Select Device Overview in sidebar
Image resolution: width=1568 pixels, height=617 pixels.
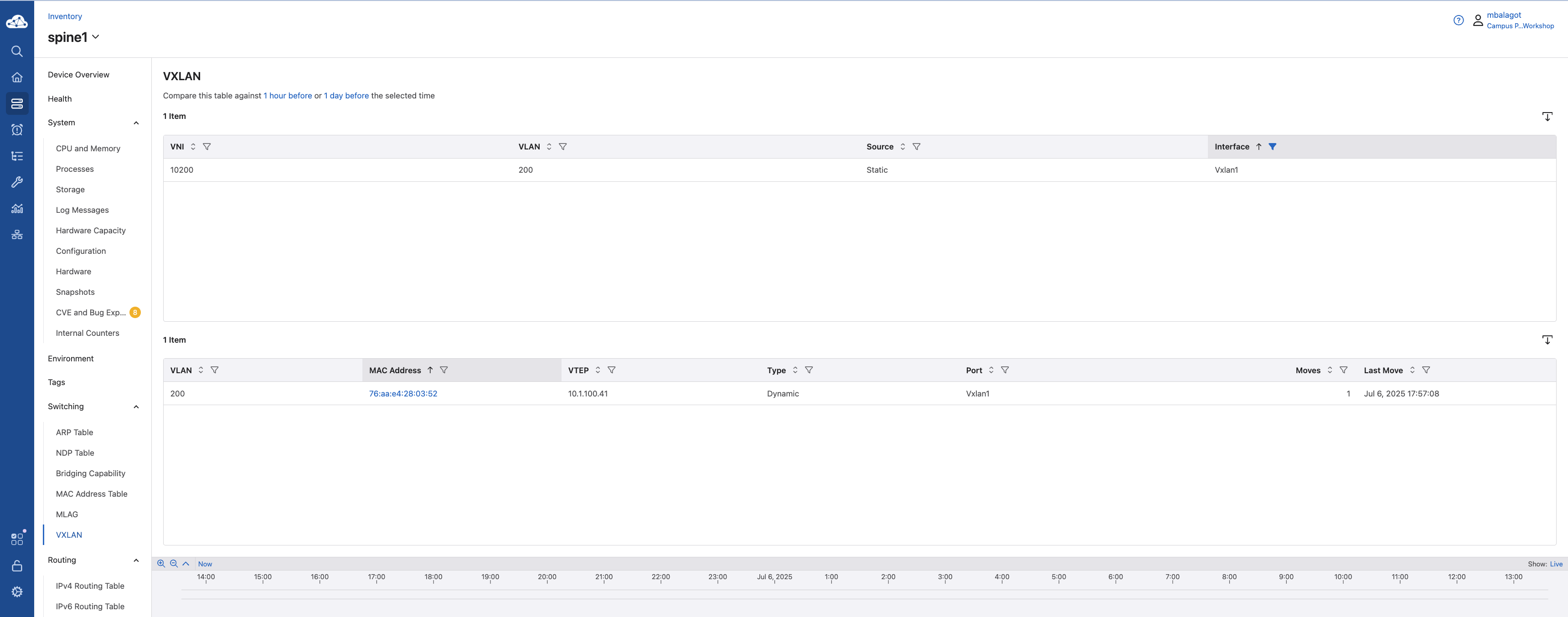tap(78, 75)
